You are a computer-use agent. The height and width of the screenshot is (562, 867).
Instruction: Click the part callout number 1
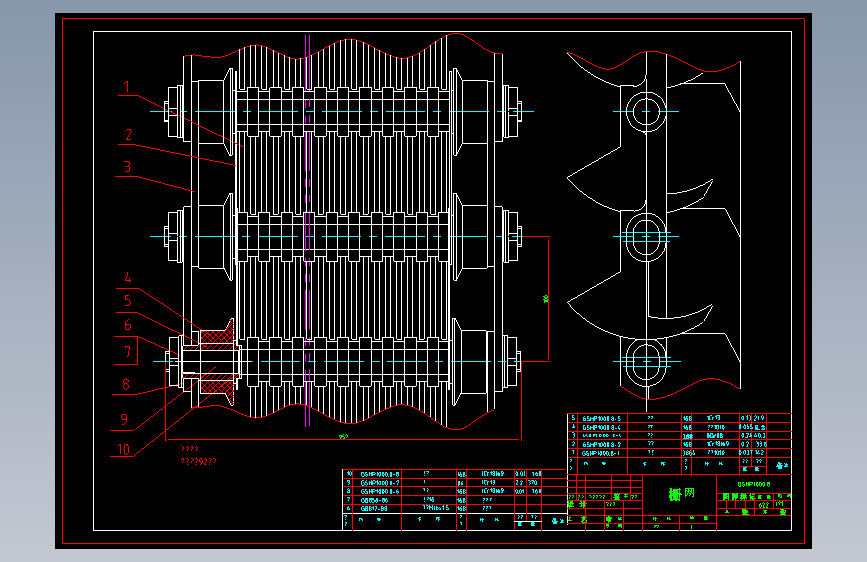127,87
